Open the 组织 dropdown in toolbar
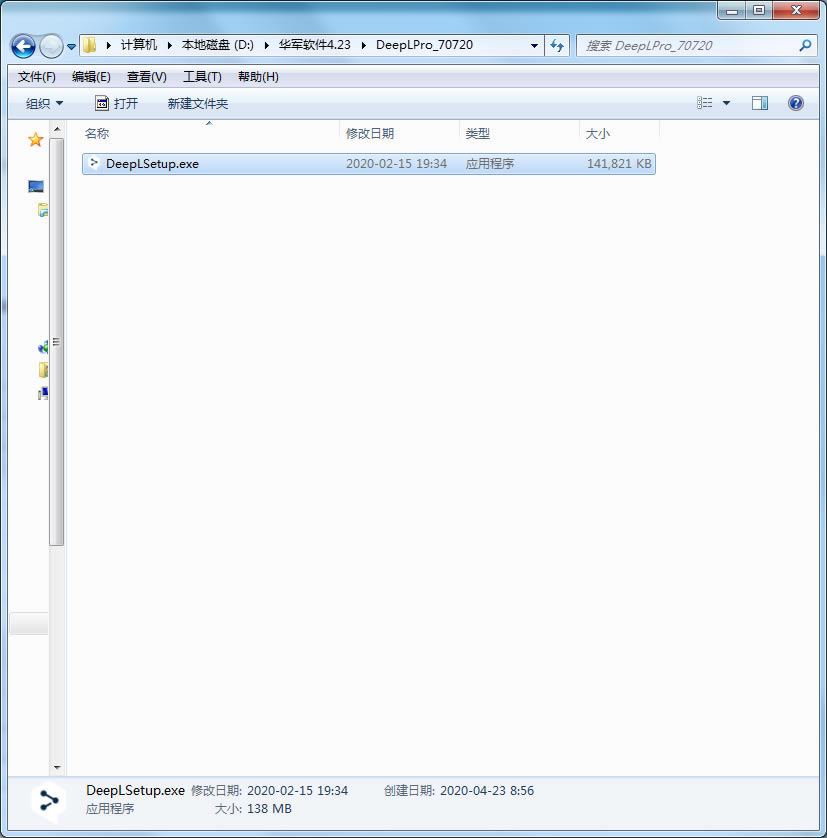This screenshot has width=827, height=838. pos(44,104)
